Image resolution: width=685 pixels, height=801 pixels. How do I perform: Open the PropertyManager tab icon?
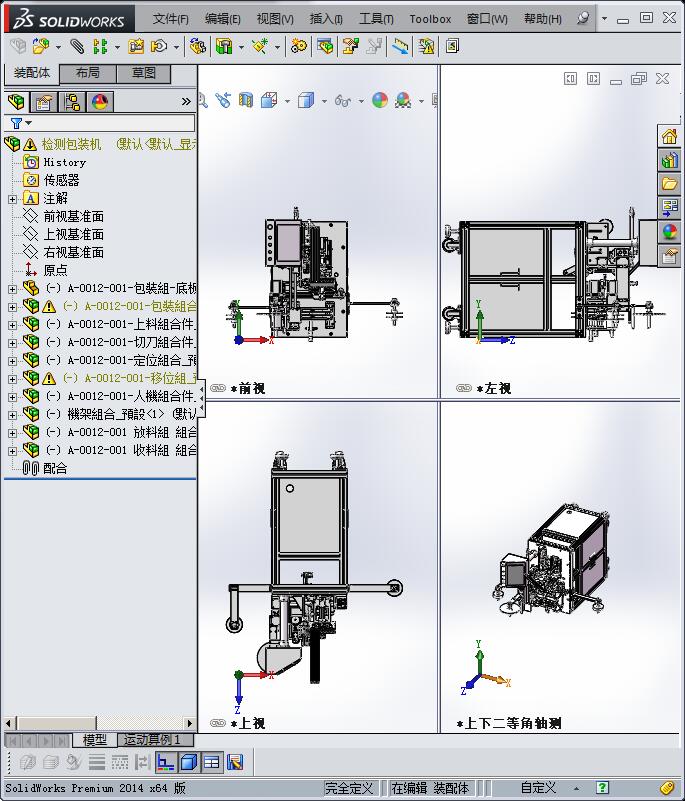click(44, 102)
